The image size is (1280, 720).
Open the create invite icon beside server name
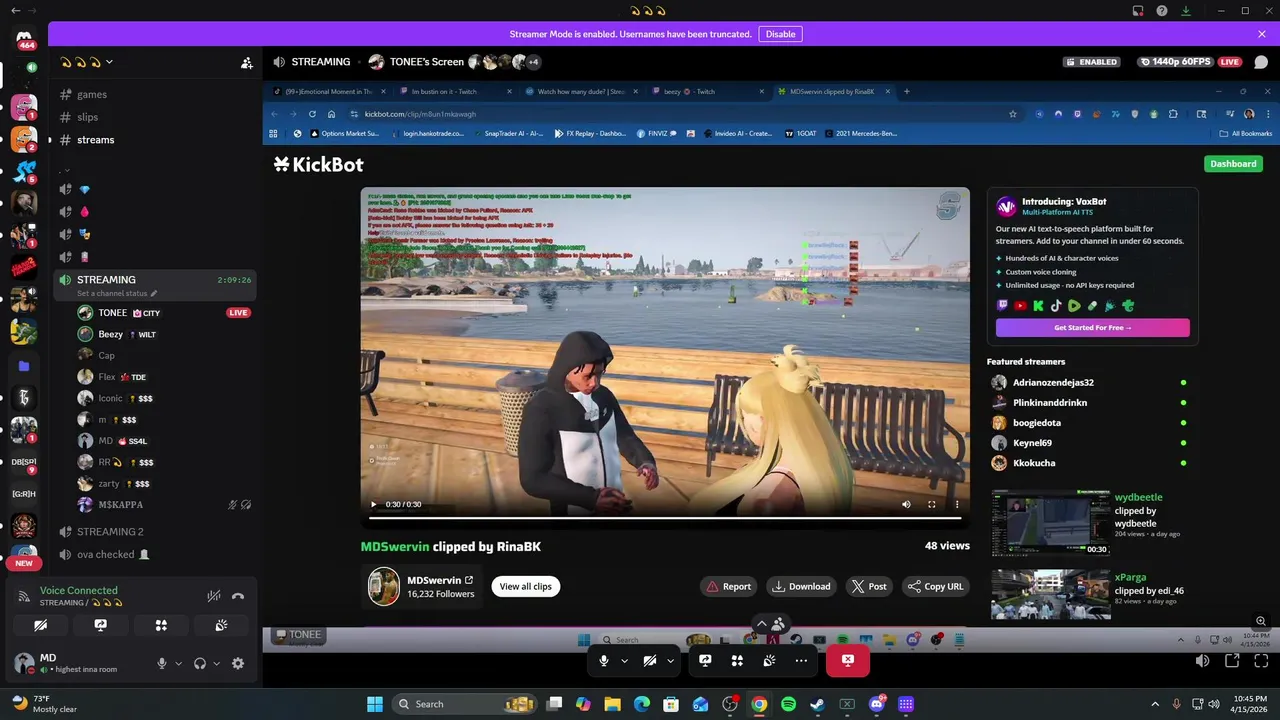coord(246,62)
